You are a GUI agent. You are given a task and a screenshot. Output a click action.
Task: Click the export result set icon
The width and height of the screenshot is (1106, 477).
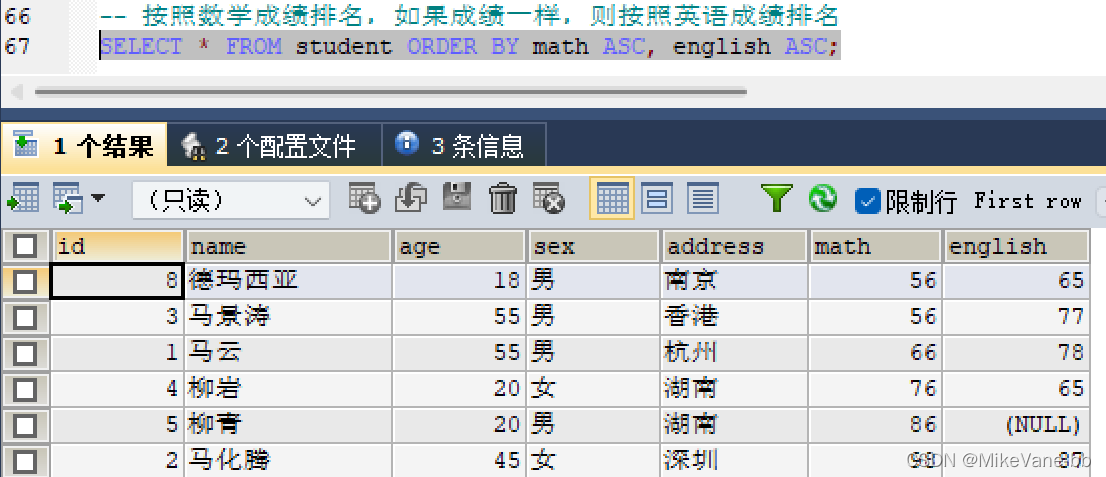(23, 198)
